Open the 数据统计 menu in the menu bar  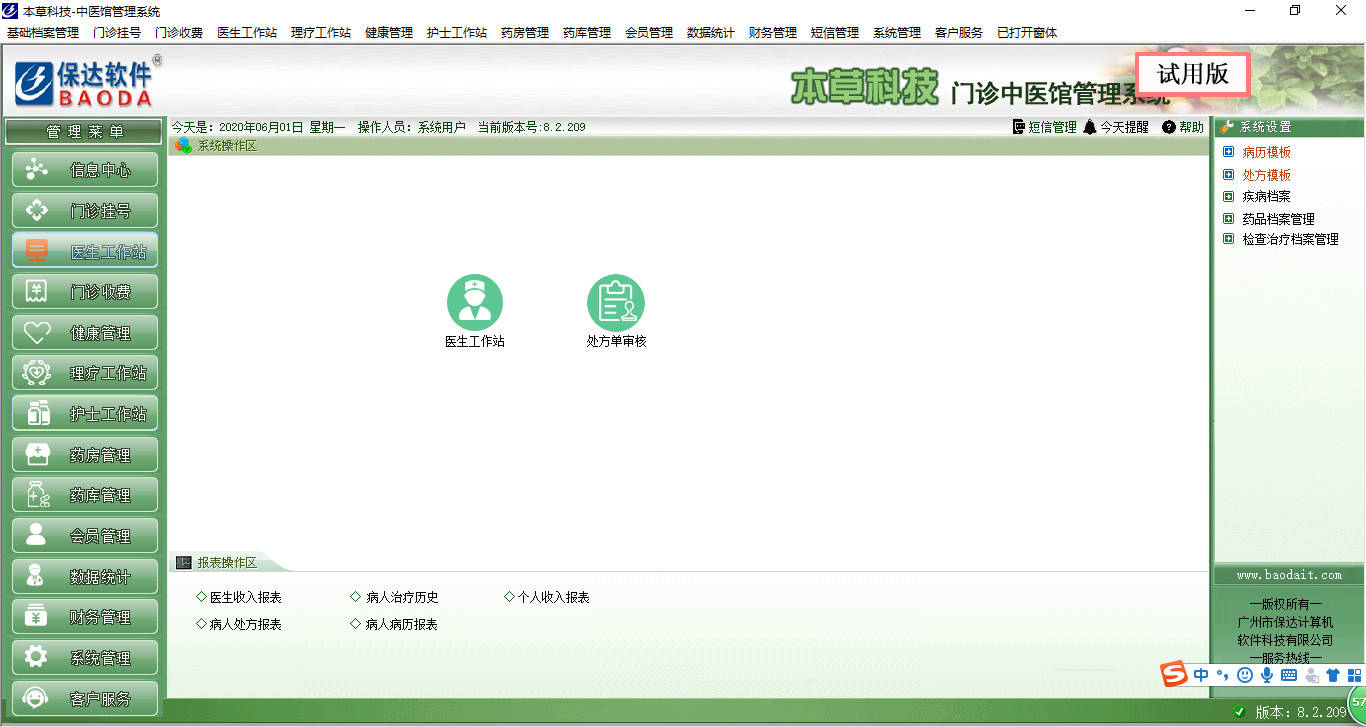pyautogui.click(x=711, y=32)
